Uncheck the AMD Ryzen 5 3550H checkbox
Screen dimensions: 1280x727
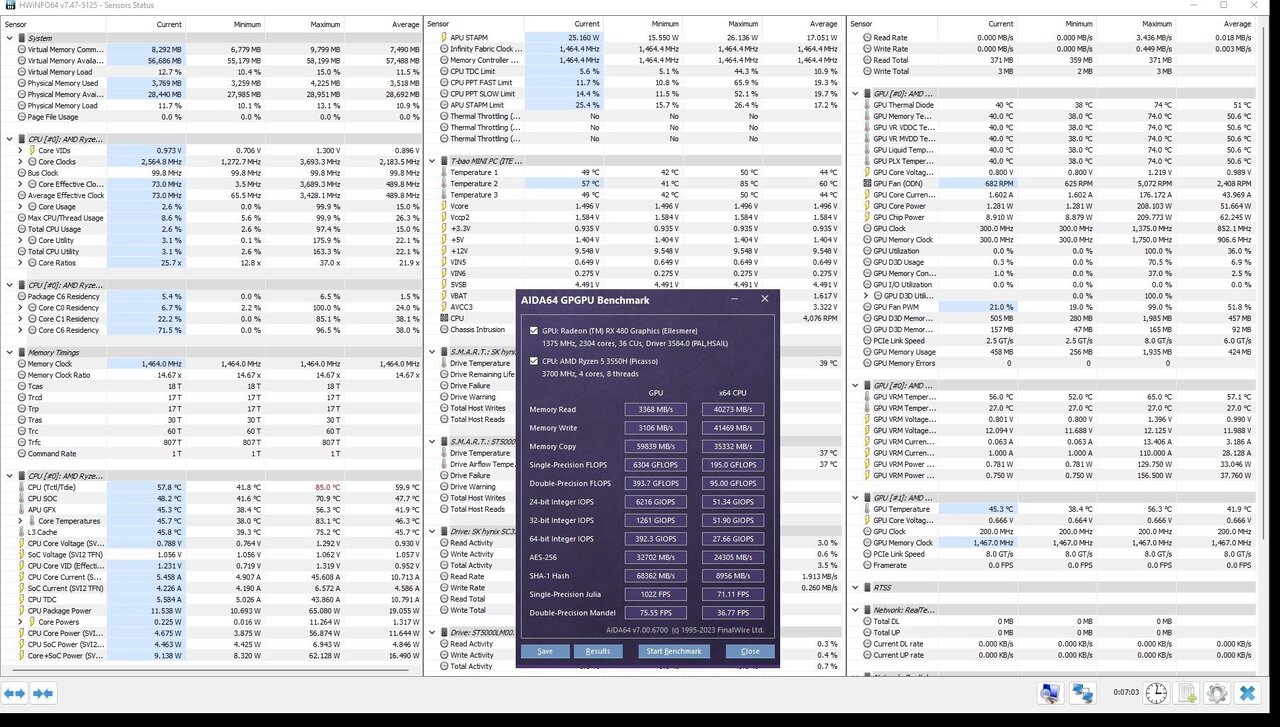[x=533, y=360]
